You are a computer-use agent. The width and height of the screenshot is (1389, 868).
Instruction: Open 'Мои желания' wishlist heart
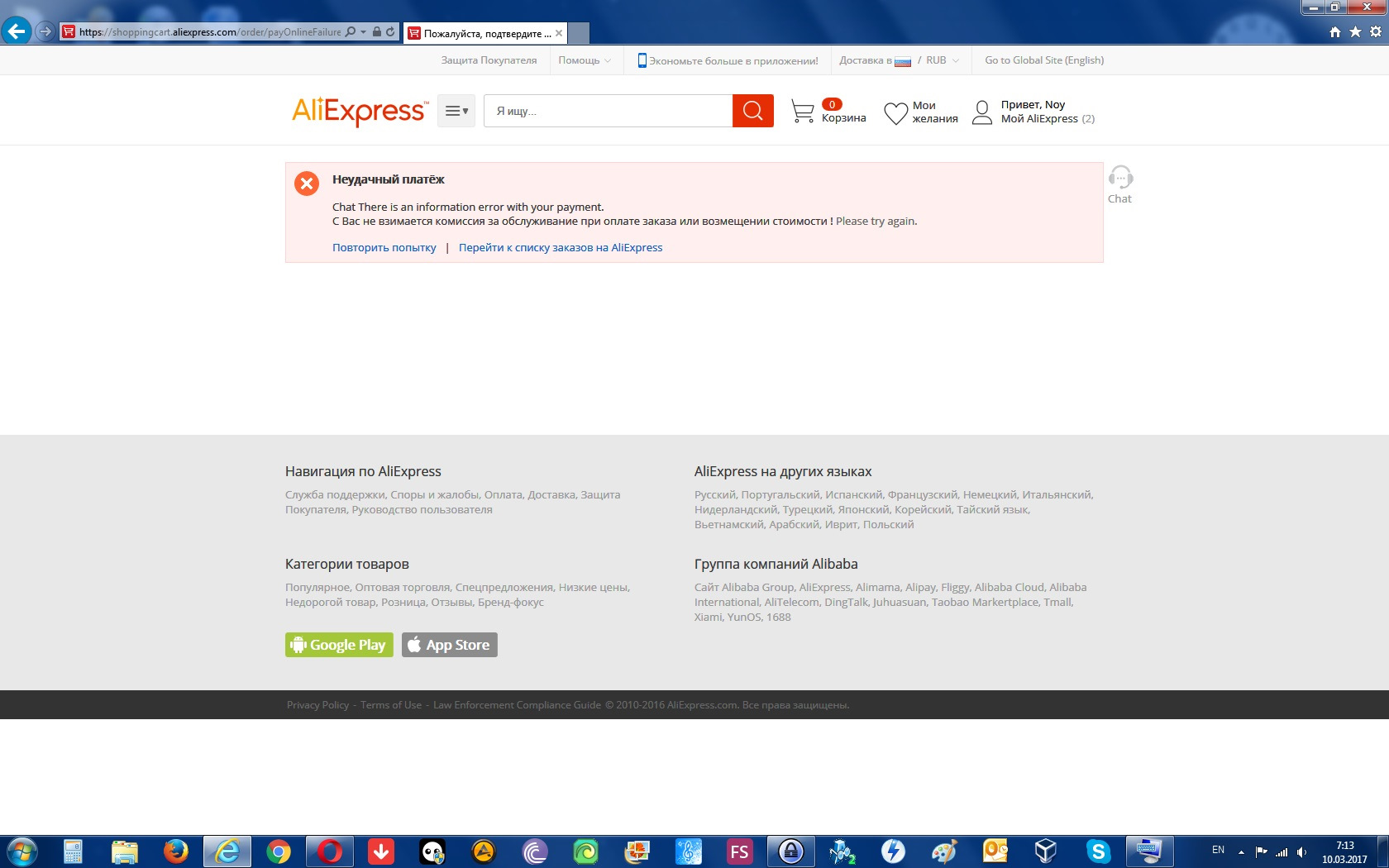[921, 112]
